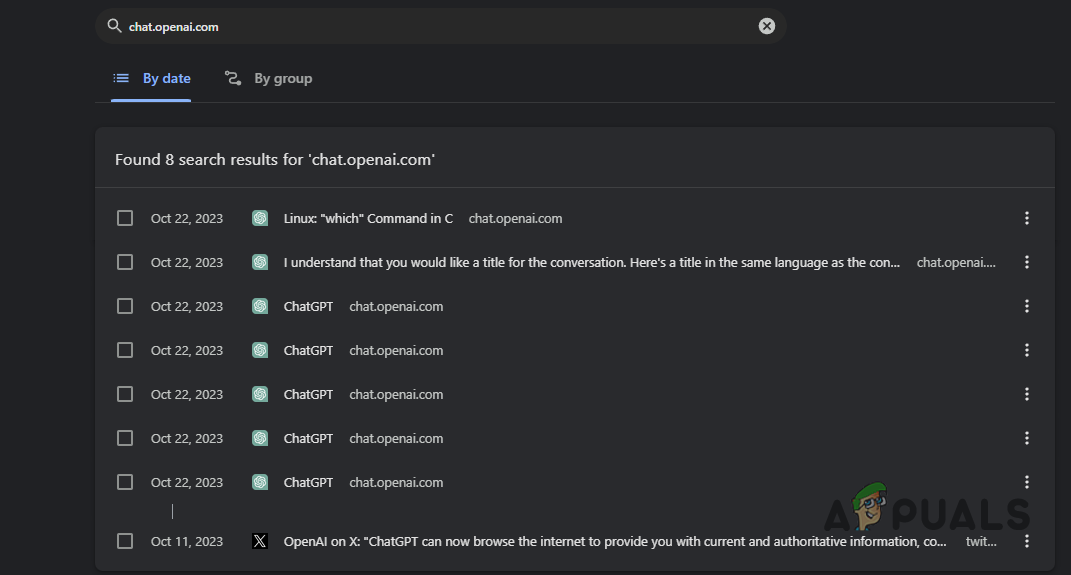Viewport: 1071px width, 575px height.
Task: Click the ChatGPT favicon beside Linux "which" Command
Action: [x=260, y=218]
